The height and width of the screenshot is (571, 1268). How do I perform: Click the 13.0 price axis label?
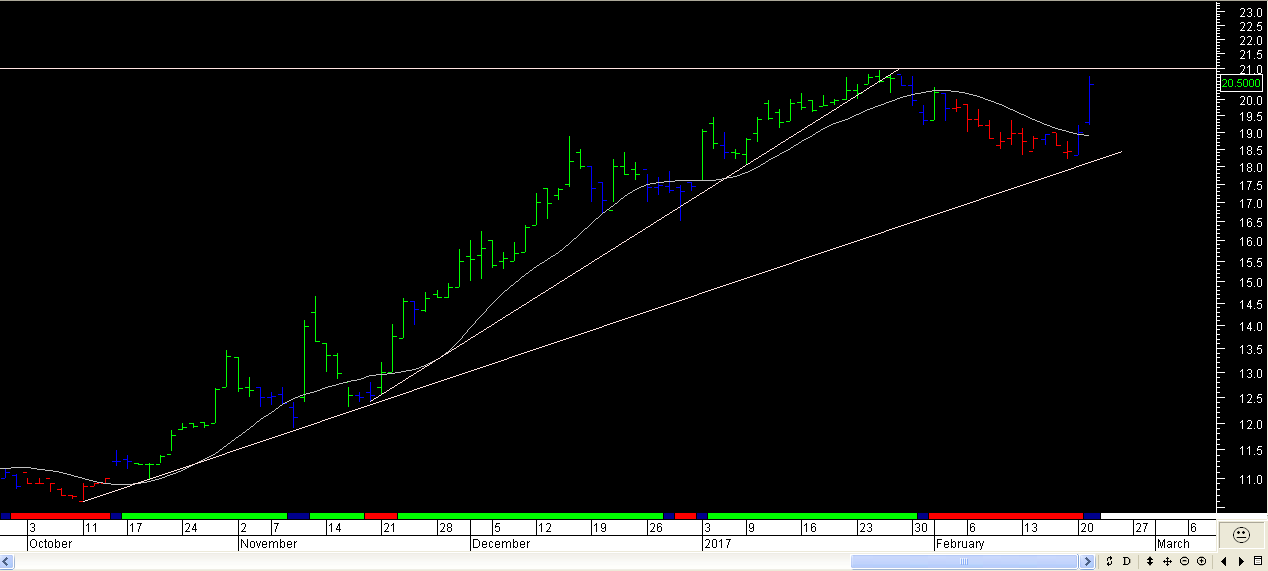(x=1249, y=373)
